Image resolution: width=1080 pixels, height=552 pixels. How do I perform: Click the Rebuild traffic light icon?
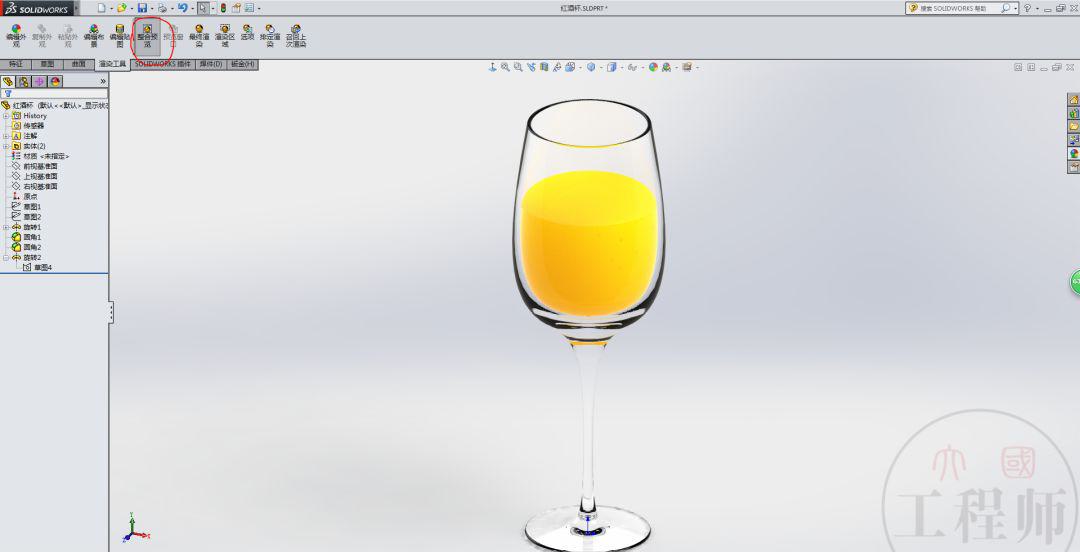pyautogui.click(x=223, y=8)
